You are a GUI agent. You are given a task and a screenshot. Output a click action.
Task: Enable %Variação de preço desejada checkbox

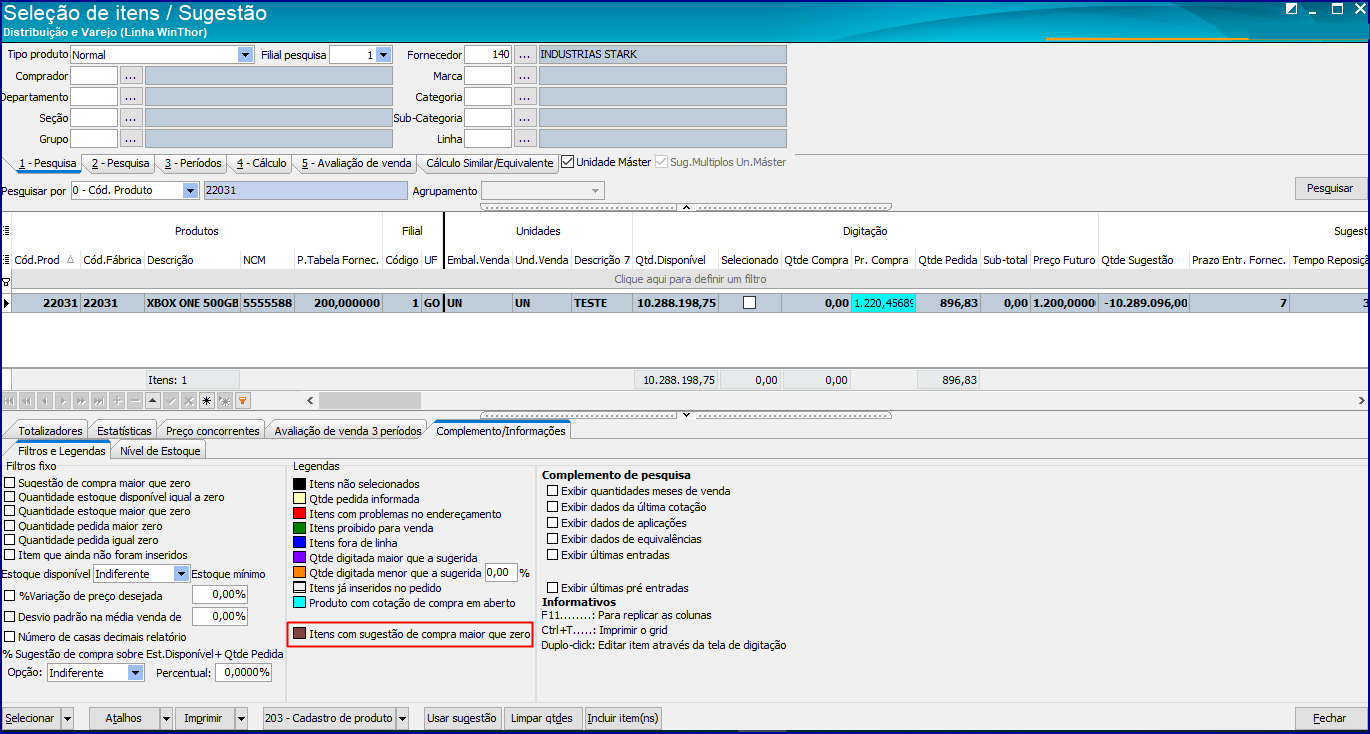10,595
